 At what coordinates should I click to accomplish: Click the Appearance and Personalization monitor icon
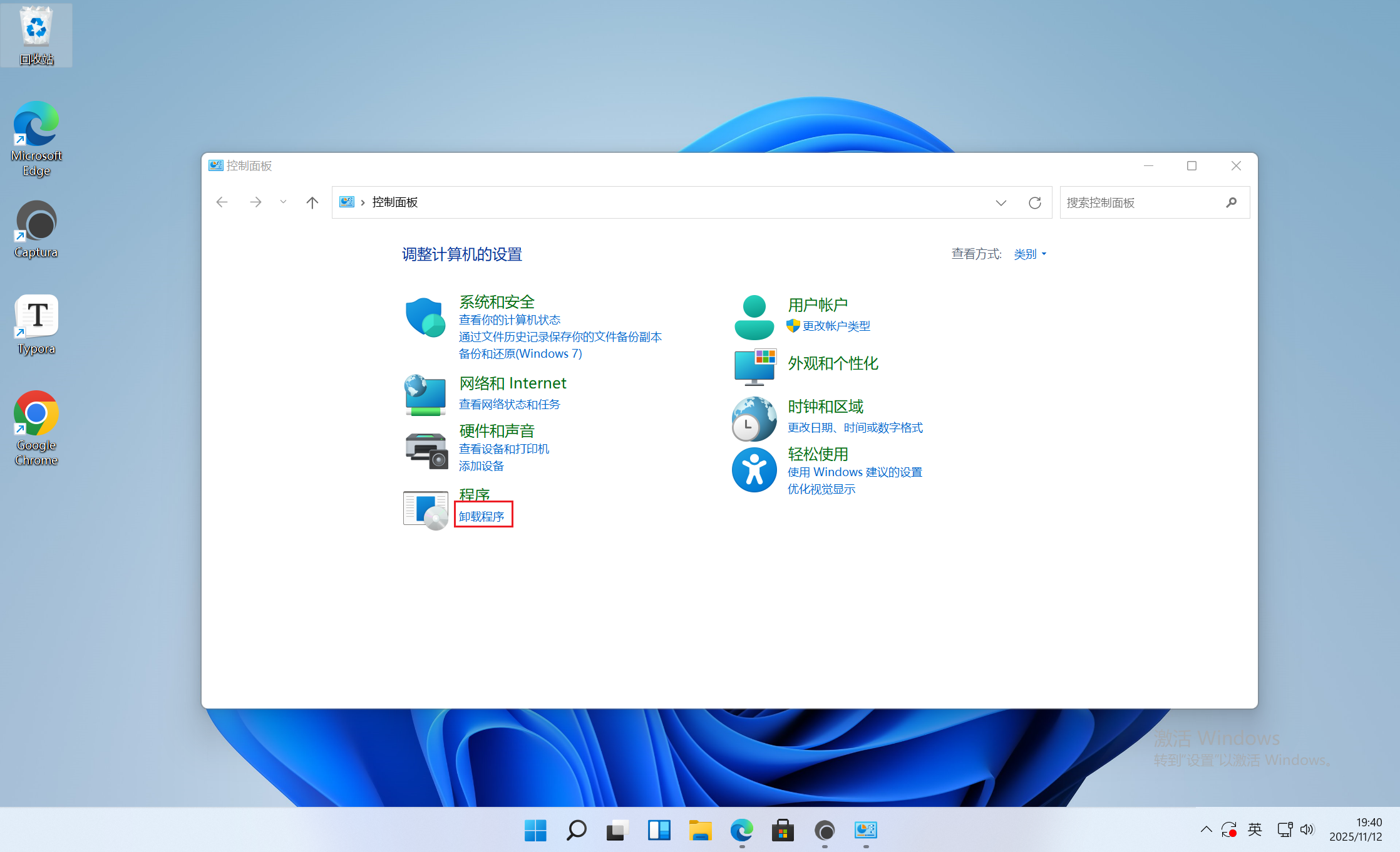[754, 366]
